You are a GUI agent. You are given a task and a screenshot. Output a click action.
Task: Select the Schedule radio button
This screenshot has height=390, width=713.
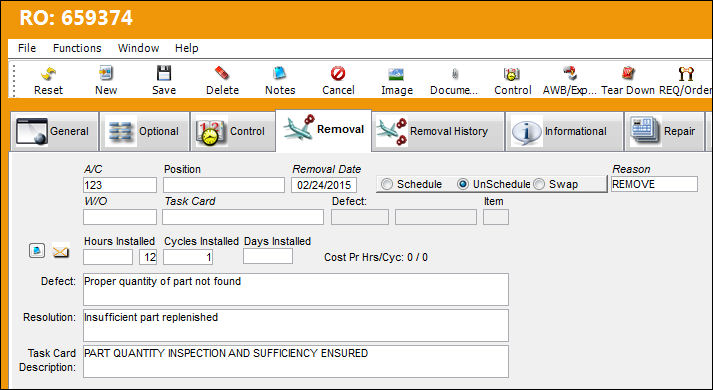387,184
